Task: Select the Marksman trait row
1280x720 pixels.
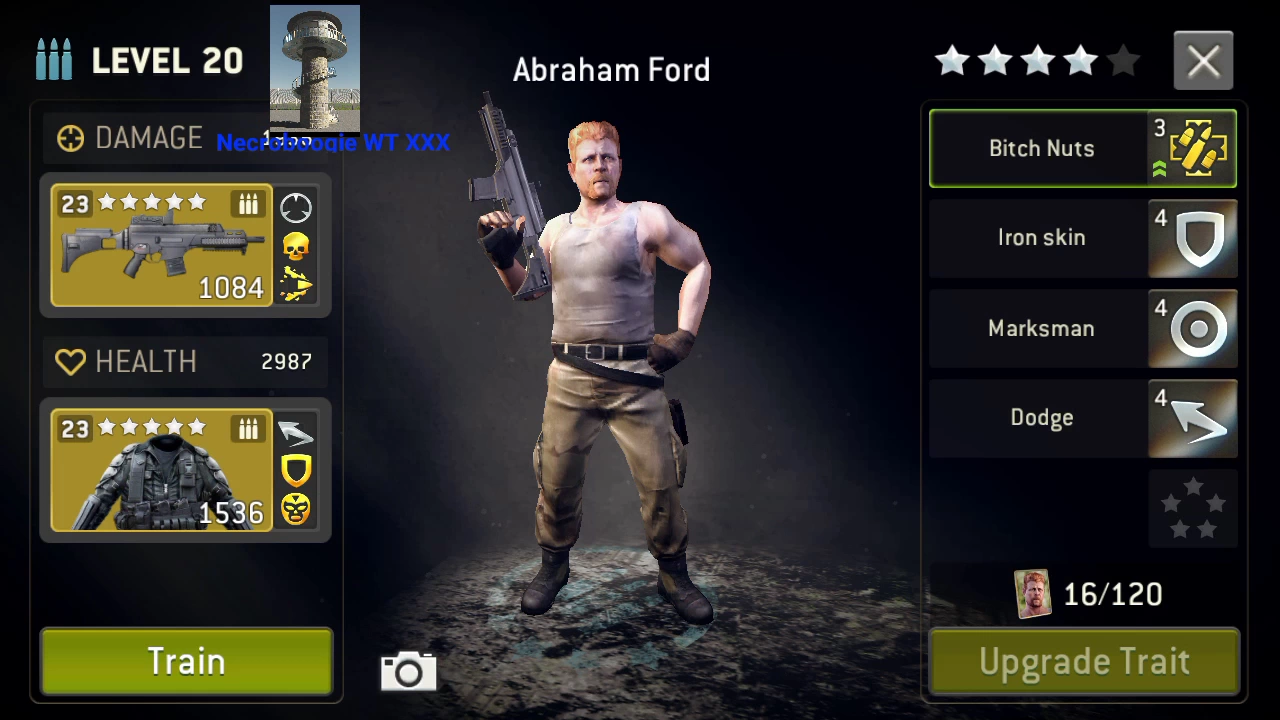Action: [1083, 328]
